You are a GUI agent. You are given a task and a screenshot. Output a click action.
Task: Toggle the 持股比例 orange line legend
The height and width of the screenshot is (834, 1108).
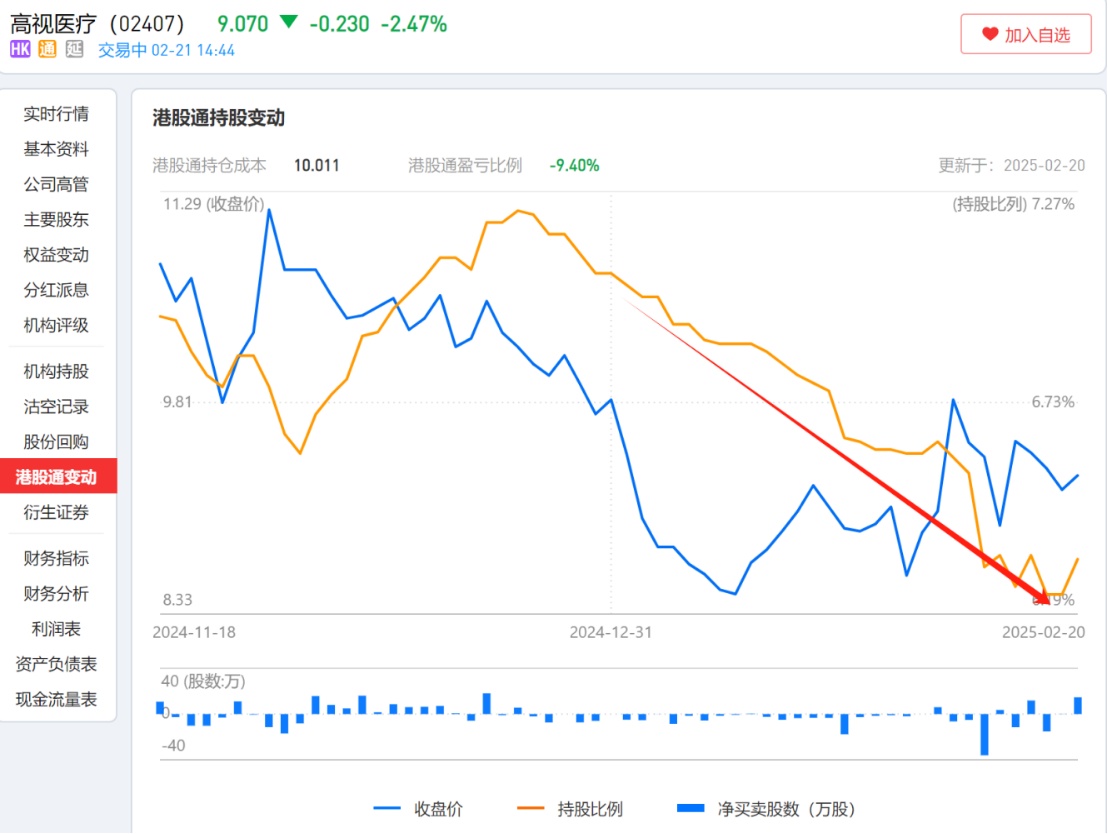(569, 809)
